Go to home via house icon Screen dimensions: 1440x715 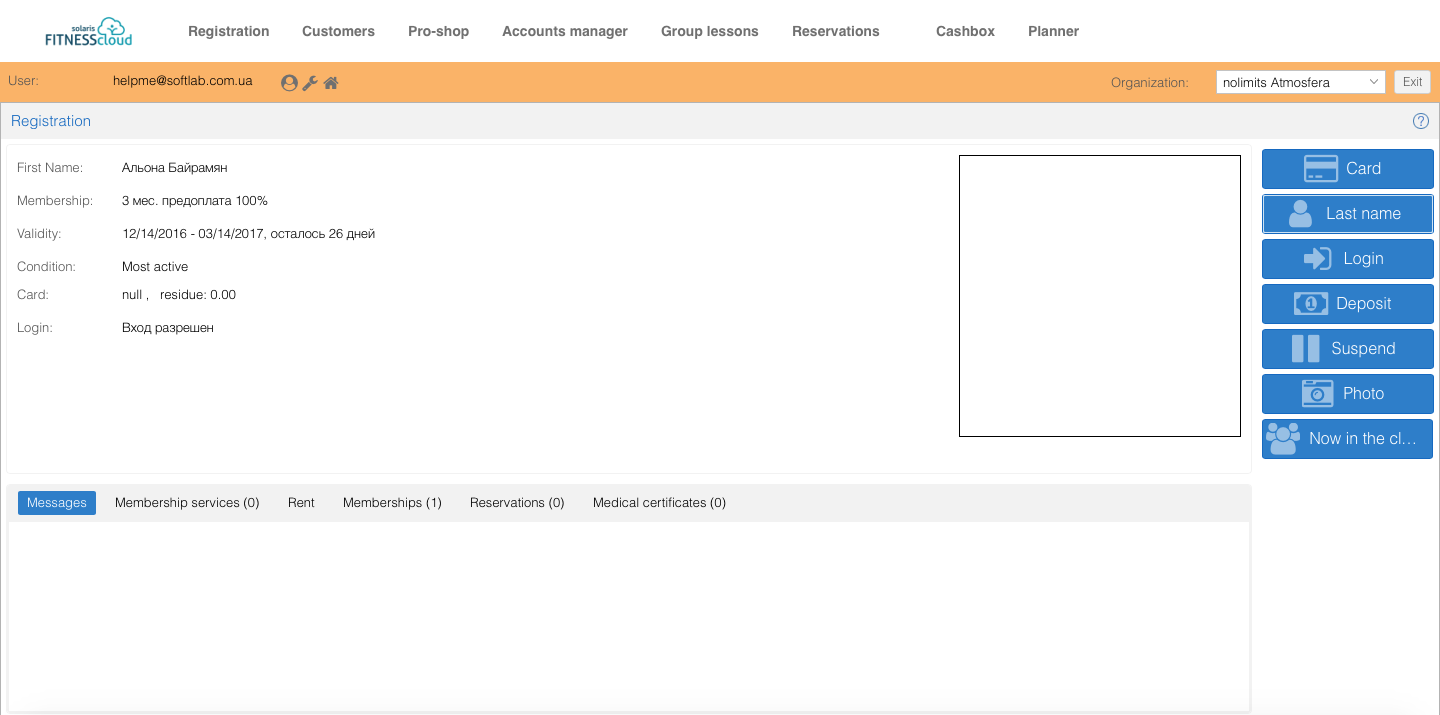331,83
